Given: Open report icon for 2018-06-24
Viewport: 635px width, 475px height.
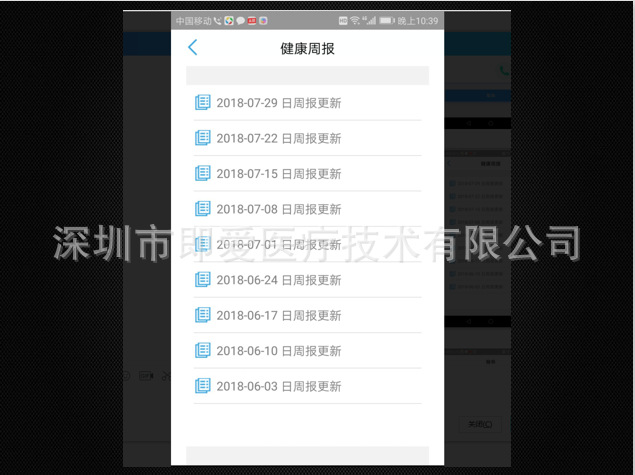Looking at the screenshot, I should [x=202, y=280].
